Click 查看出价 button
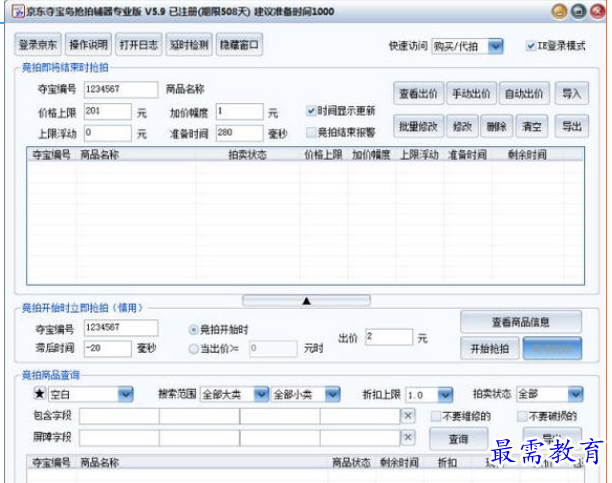Image resolution: width=612 pixels, height=483 pixels. pyautogui.click(x=418, y=94)
